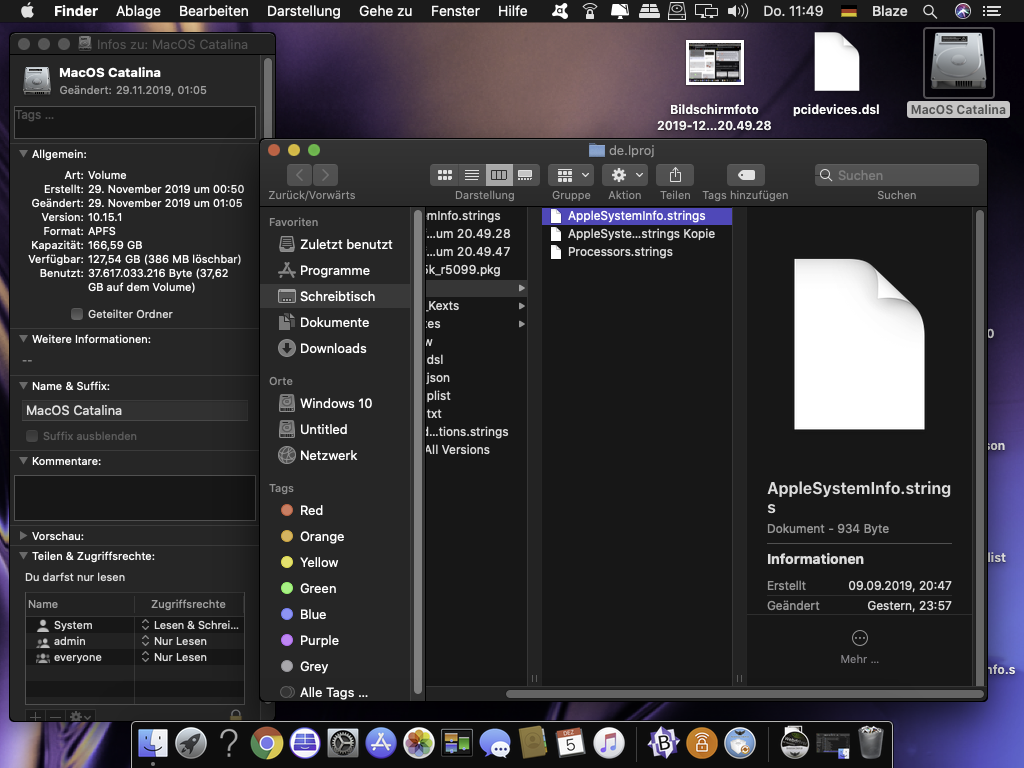
Task: Select Downloads in the Finder sidebar
Action: (332, 348)
